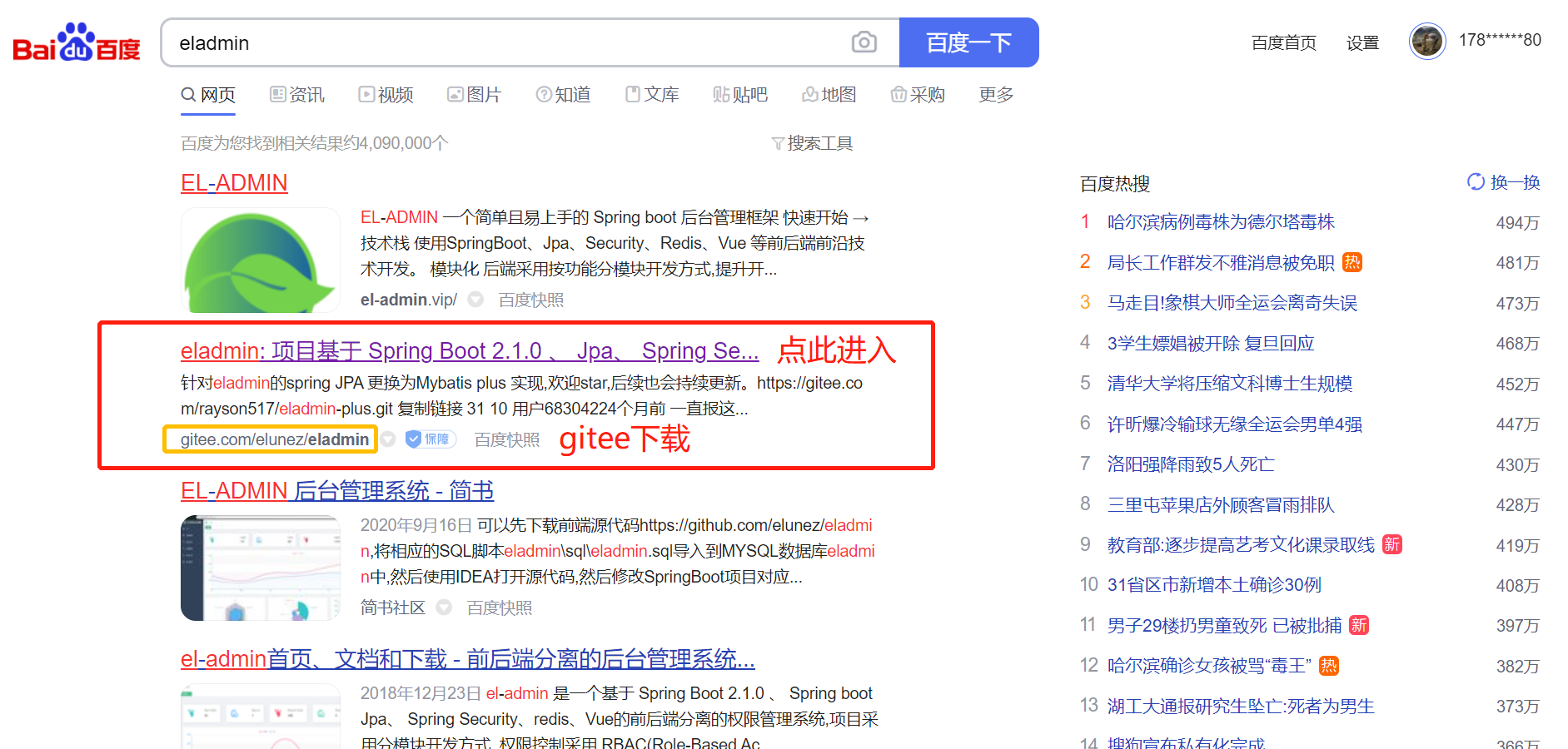
Task: Switch to the 贴吧 tab
Action: coord(741,95)
